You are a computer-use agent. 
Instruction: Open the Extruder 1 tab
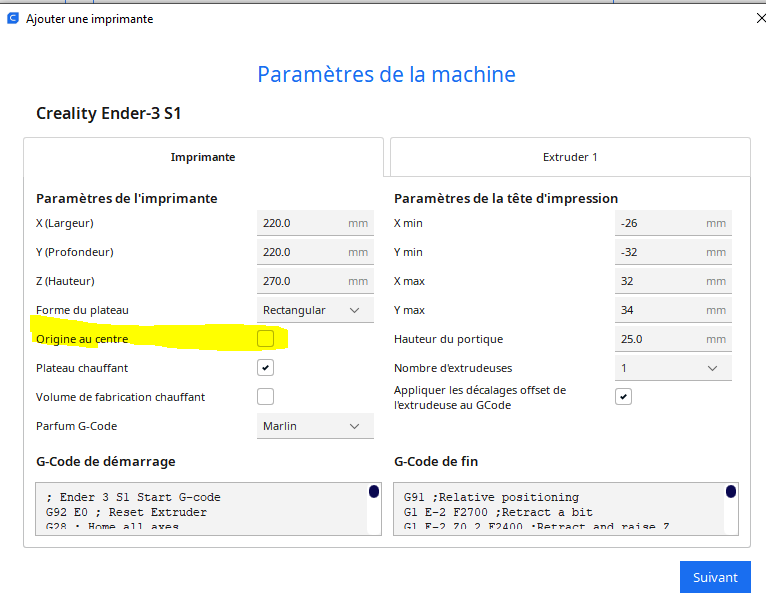(570, 157)
